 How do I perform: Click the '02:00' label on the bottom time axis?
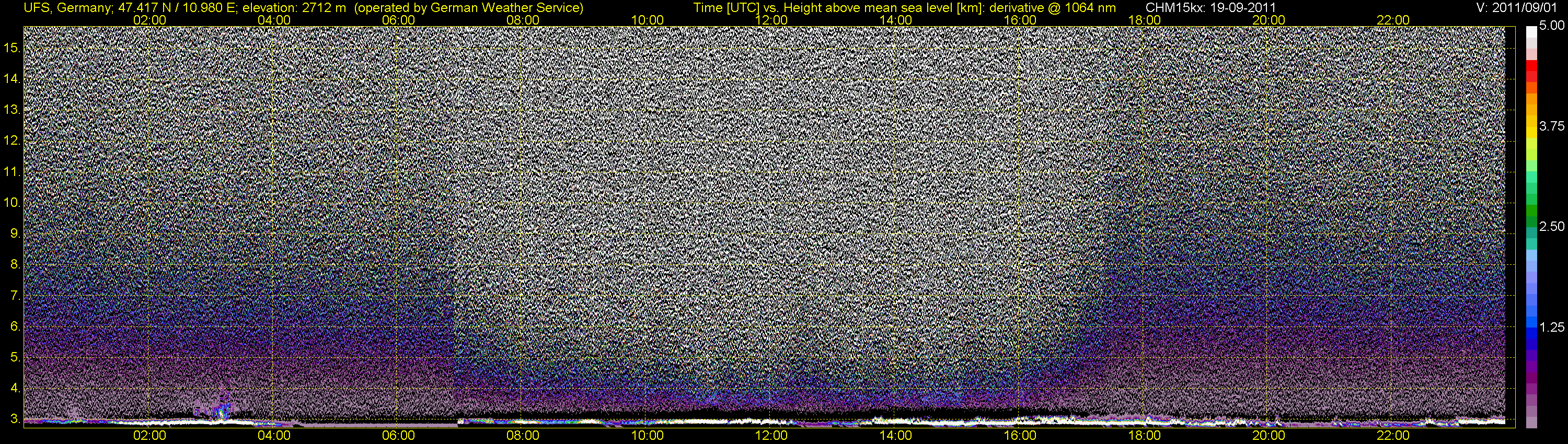[x=149, y=436]
